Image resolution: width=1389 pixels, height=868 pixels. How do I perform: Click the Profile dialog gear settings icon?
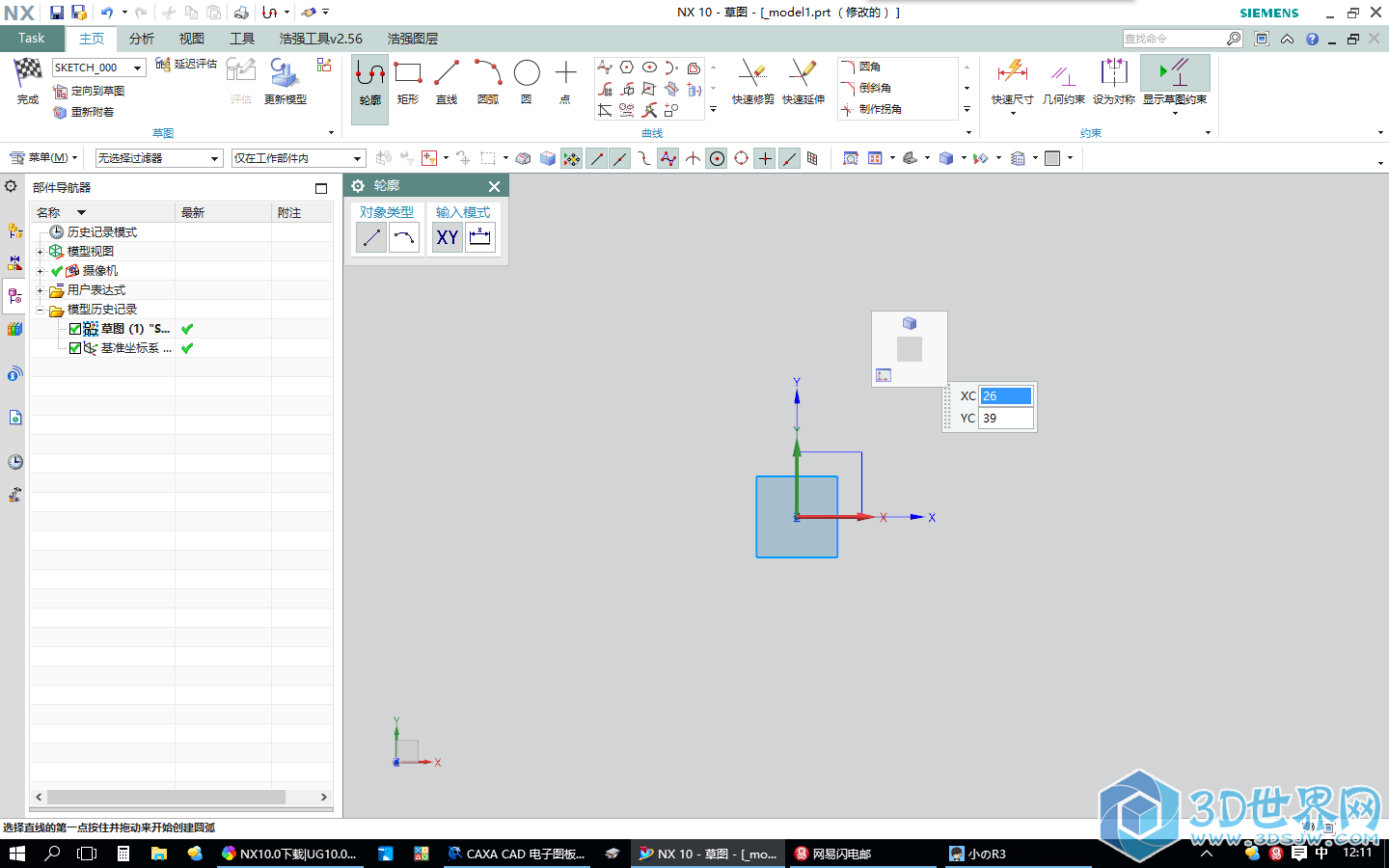point(358,186)
